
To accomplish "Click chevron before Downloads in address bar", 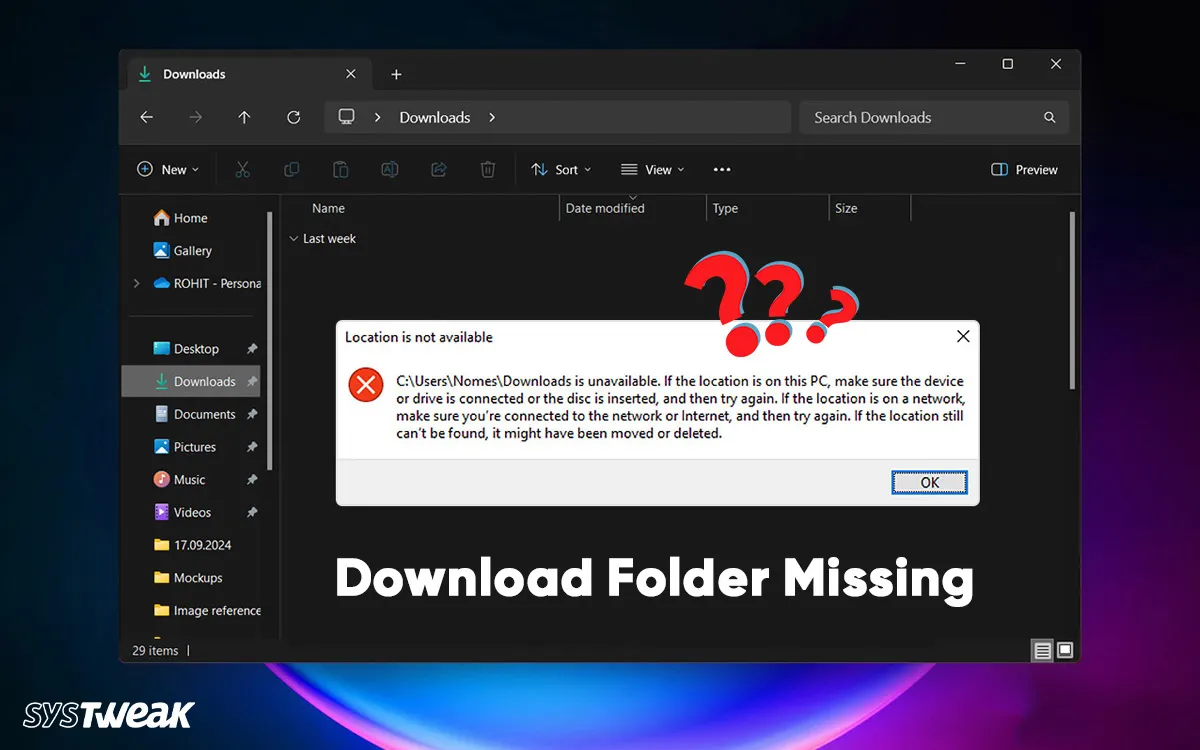I will pyautogui.click(x=378, y=117).
